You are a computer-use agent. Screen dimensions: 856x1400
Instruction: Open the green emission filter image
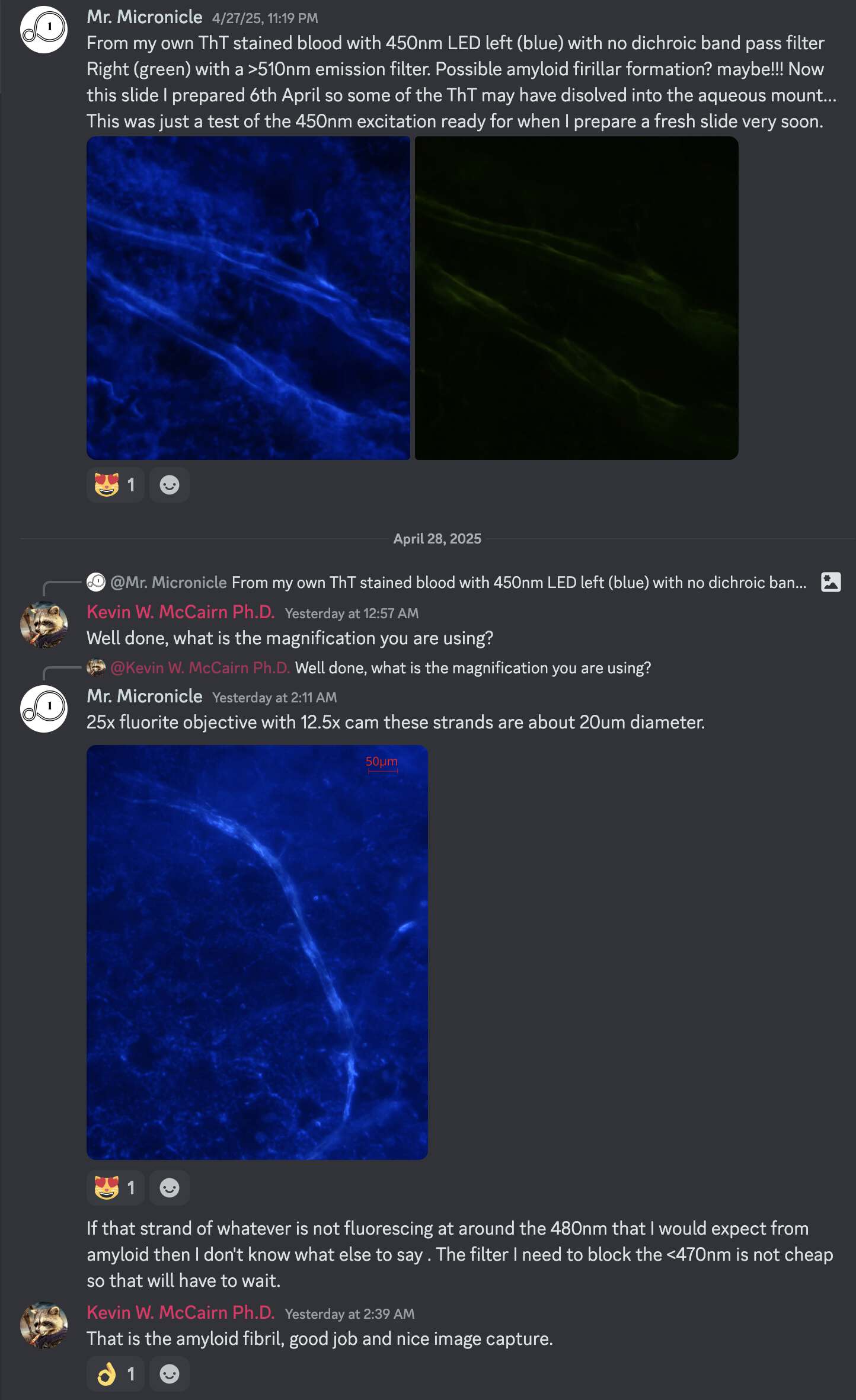point(576,298)
